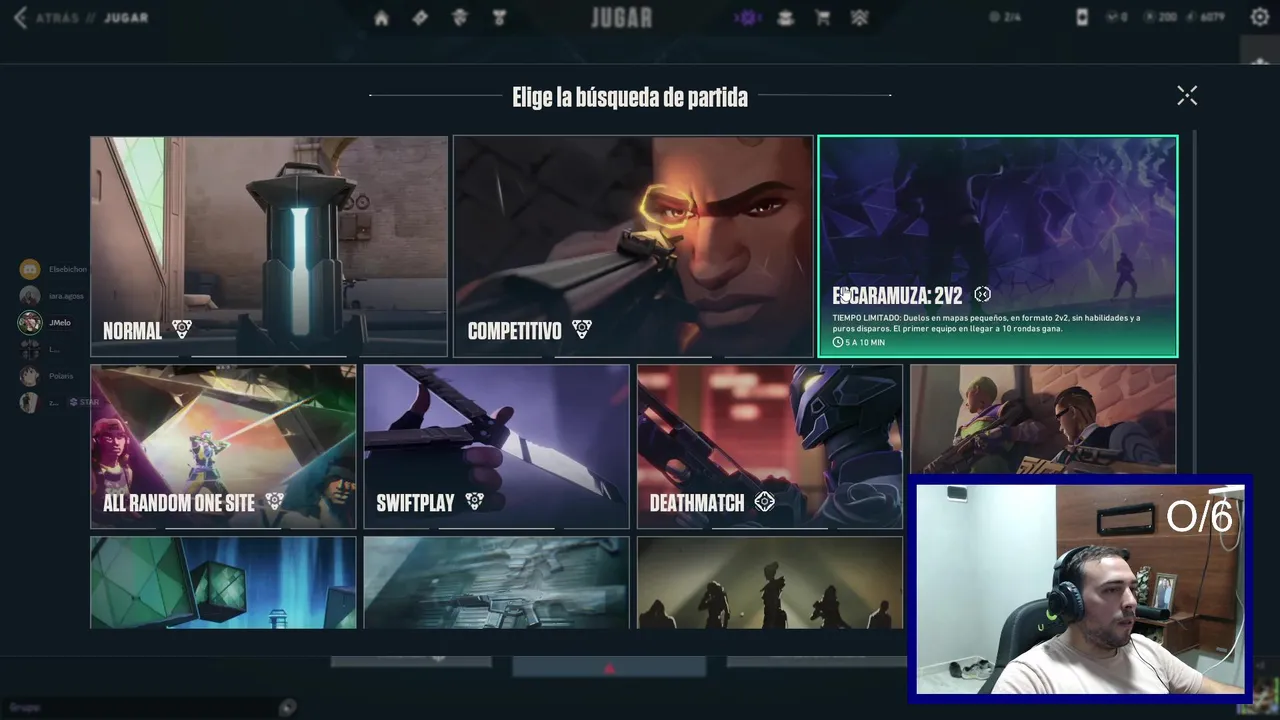Select the grey middle mode card in bottom row
1280x720 pixels.
tap(496, 583)
